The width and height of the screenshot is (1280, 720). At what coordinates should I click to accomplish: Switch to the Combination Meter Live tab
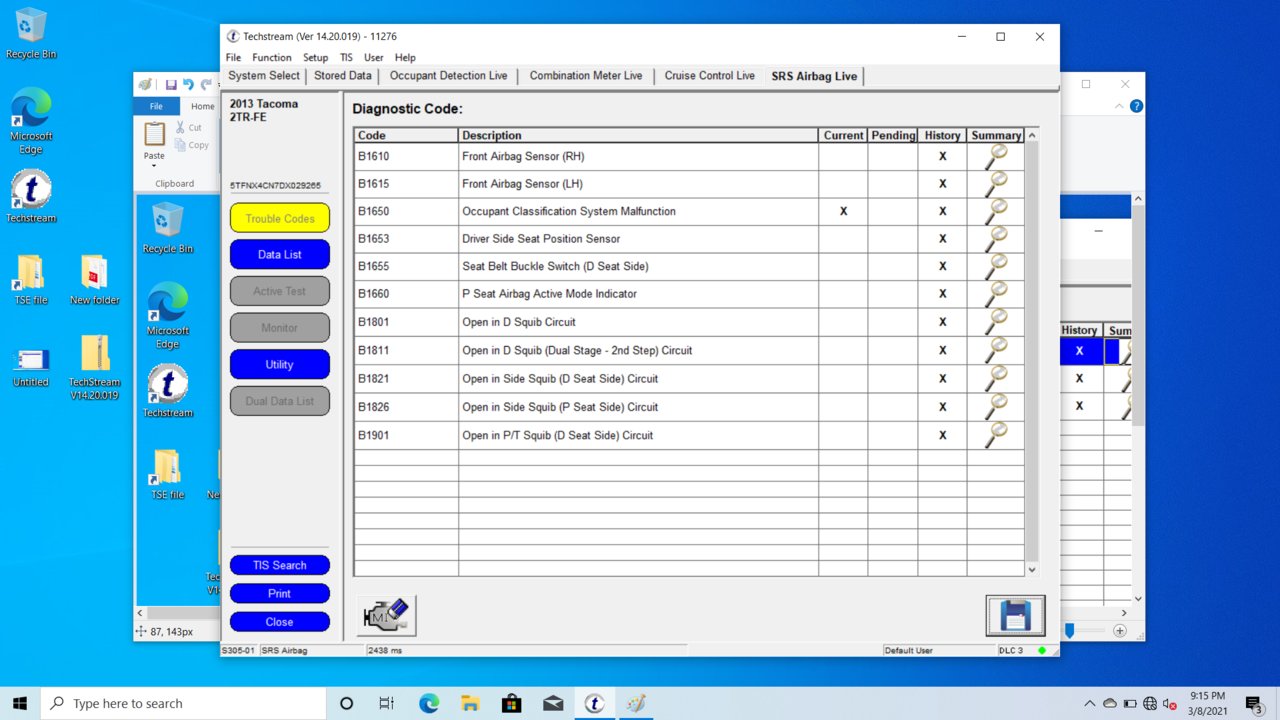[586, 76]
